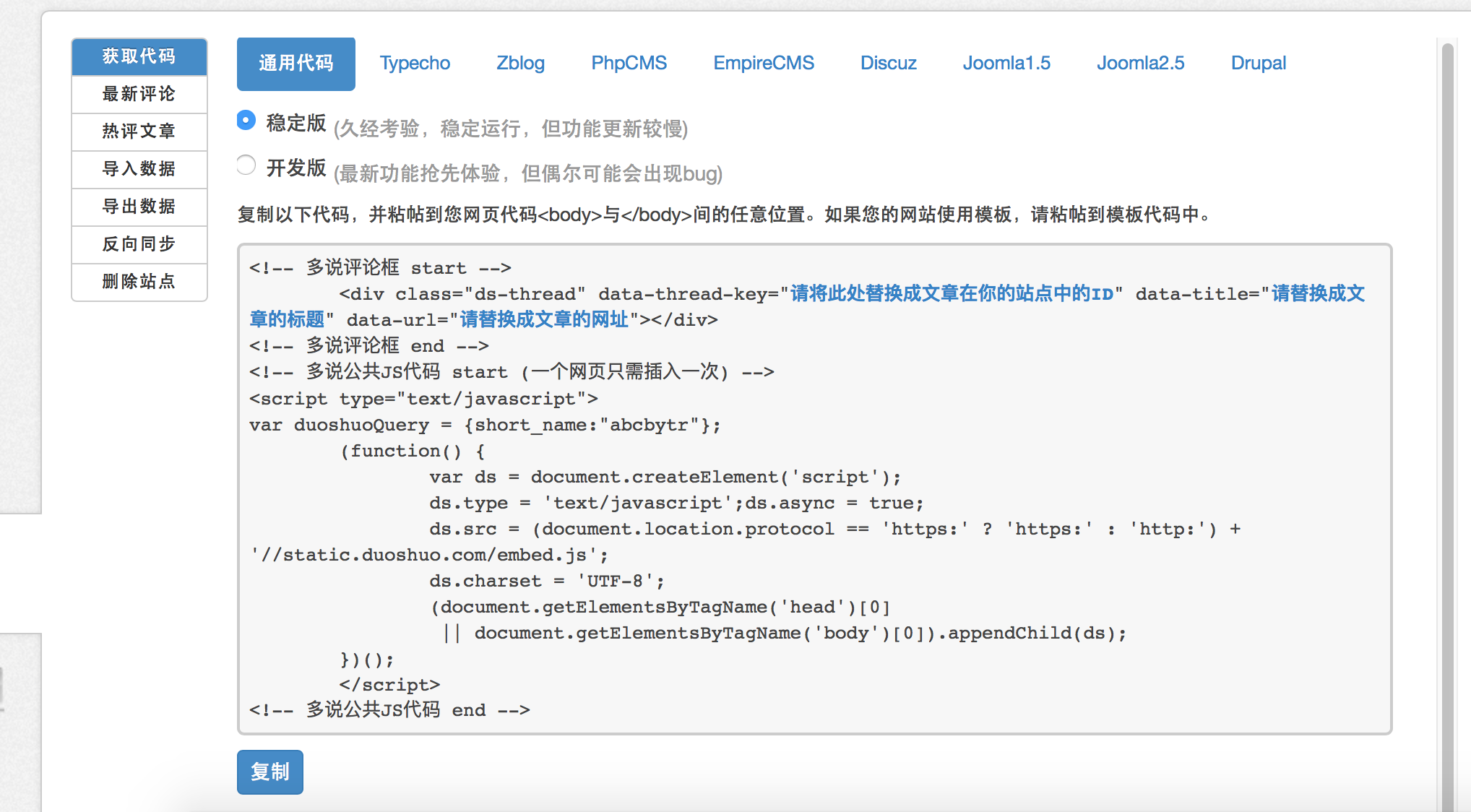This screenshot has width=1471, height=812.
Task: Open 热评文章 in the sidebar
Action: click(x=139, y=131)
